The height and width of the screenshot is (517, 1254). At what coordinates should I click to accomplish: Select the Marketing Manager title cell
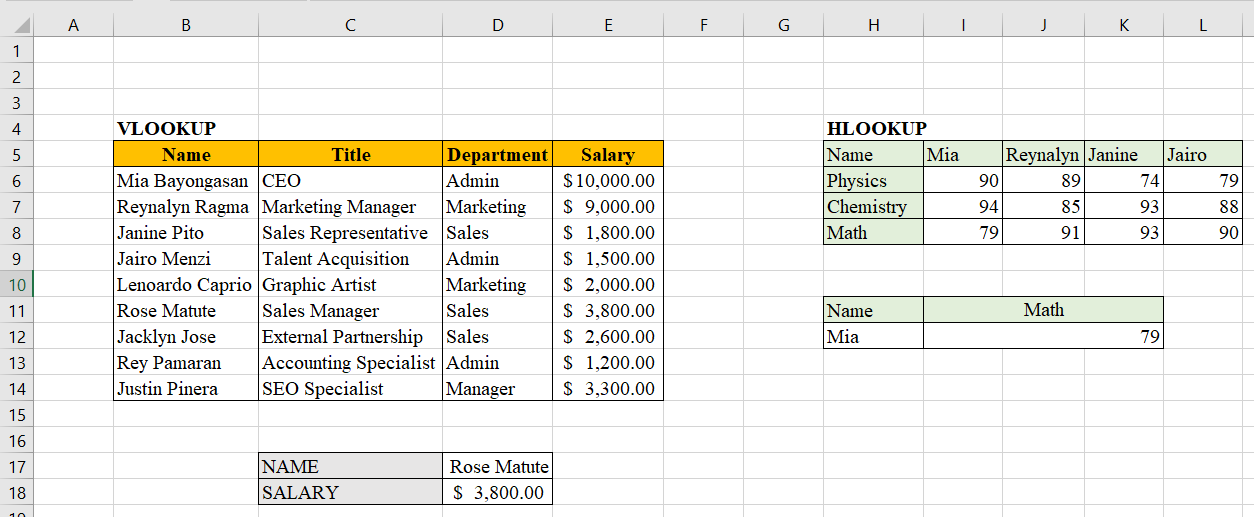(x=350, y=207)
